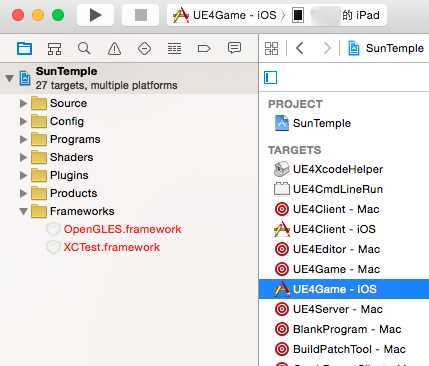
Task: Select the Programs folder row
Action: click(129, 139)
